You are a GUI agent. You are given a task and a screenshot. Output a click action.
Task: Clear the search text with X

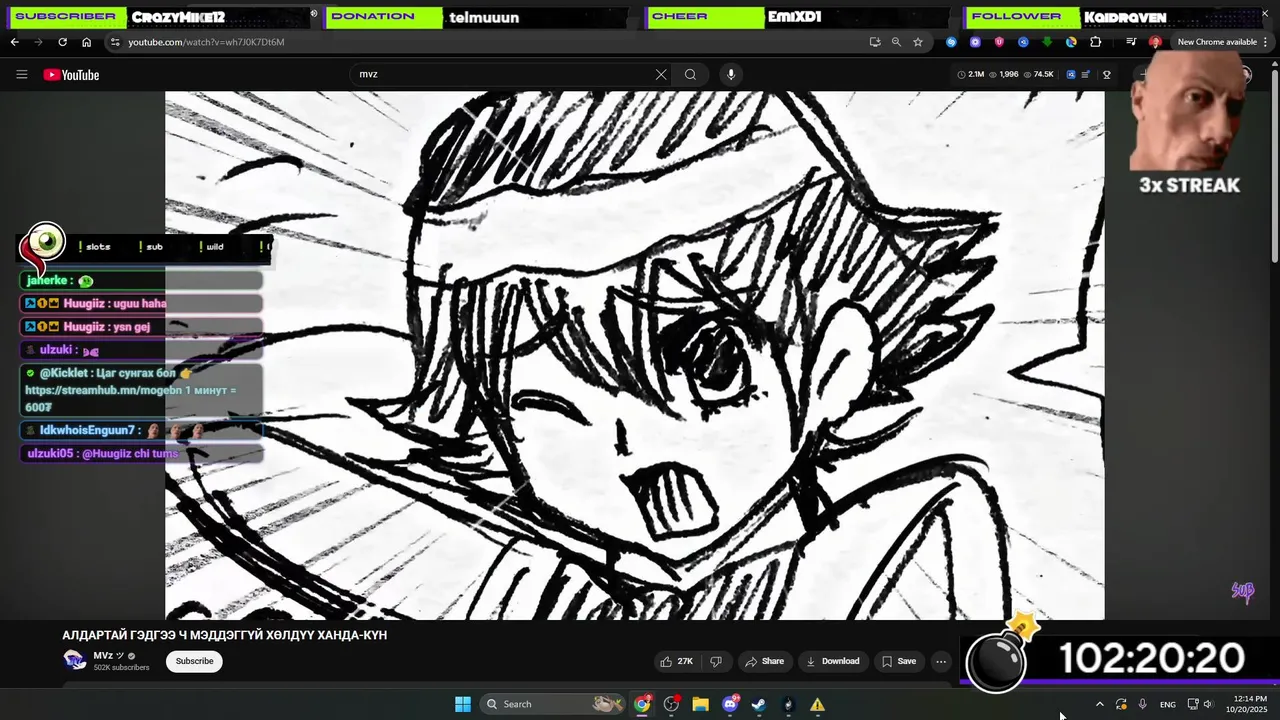(661, 74)
